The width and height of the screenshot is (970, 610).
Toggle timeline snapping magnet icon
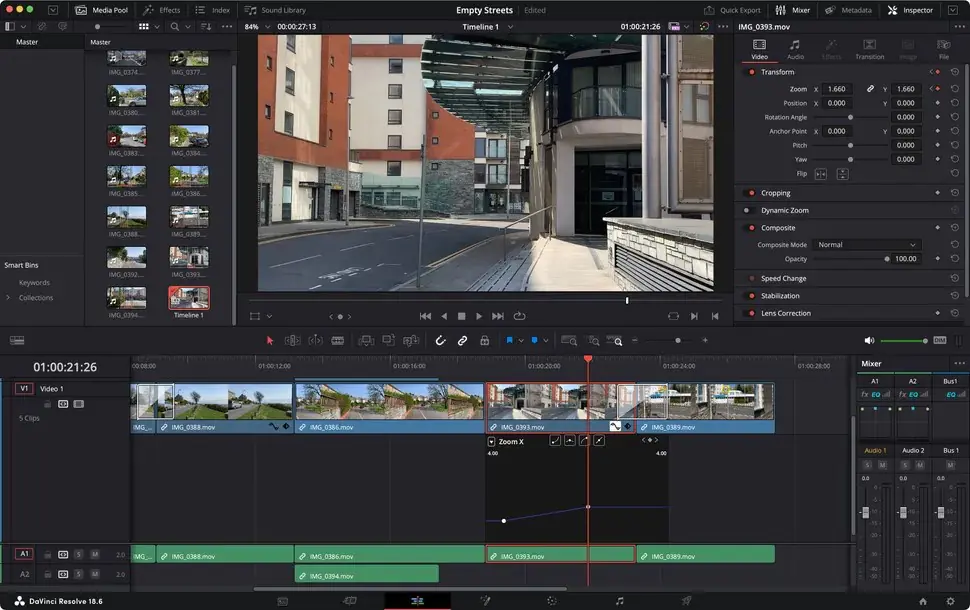(440, 340)
